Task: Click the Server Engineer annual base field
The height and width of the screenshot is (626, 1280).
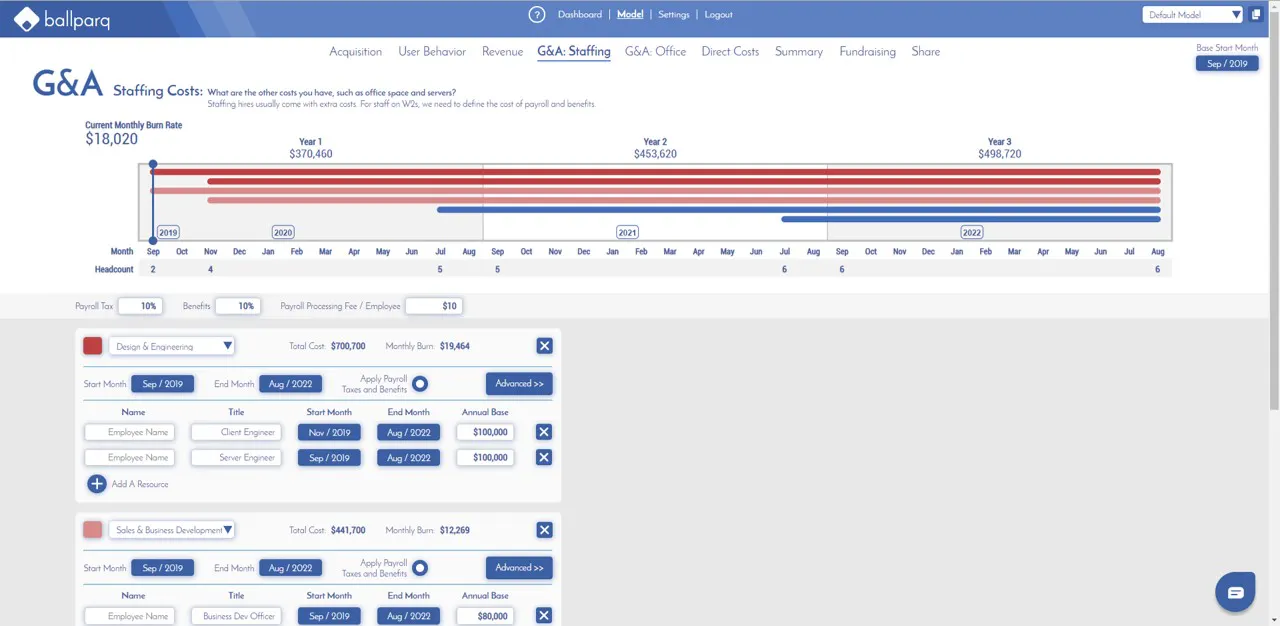Action: [x=486, y=457]
